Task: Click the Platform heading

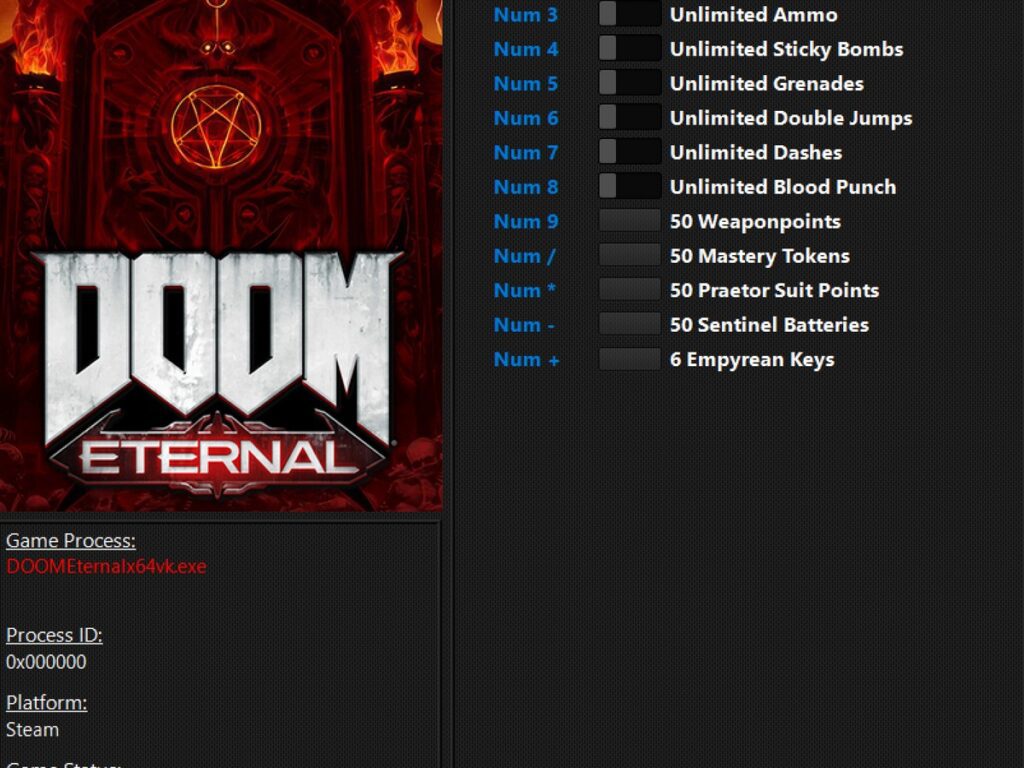Action: pos(46,703)
